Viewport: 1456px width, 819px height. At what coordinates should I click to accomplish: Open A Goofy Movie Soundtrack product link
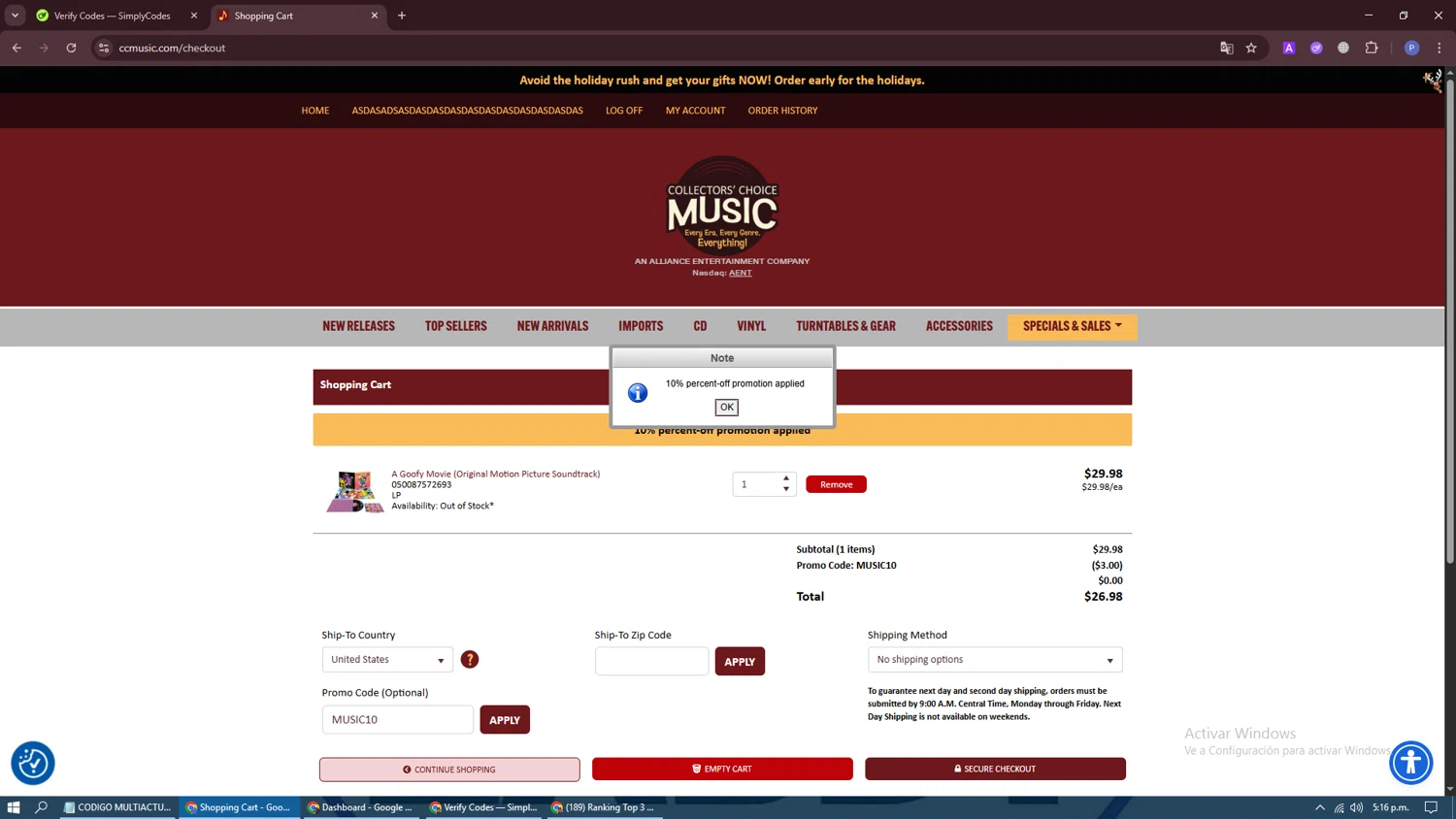pyautogui.click(x=495, y=474)
